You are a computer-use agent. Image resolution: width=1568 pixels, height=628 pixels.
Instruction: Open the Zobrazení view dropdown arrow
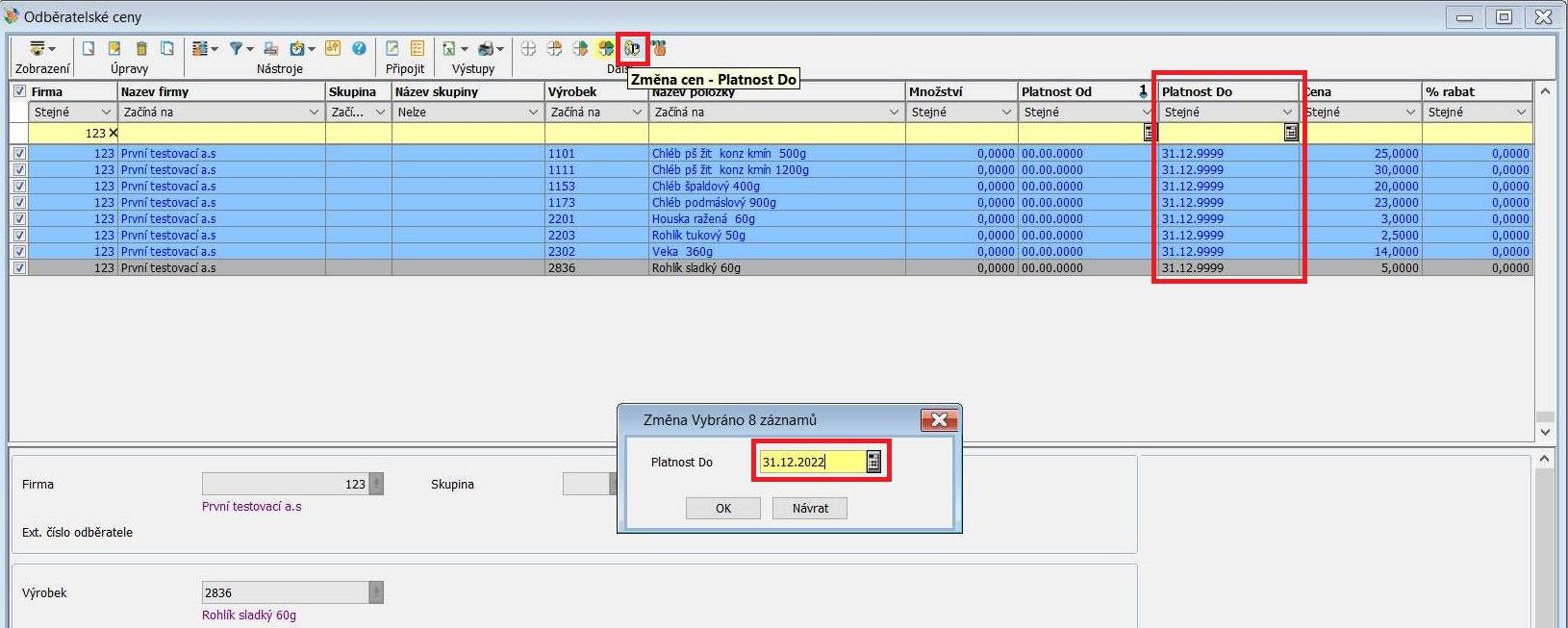52,49
